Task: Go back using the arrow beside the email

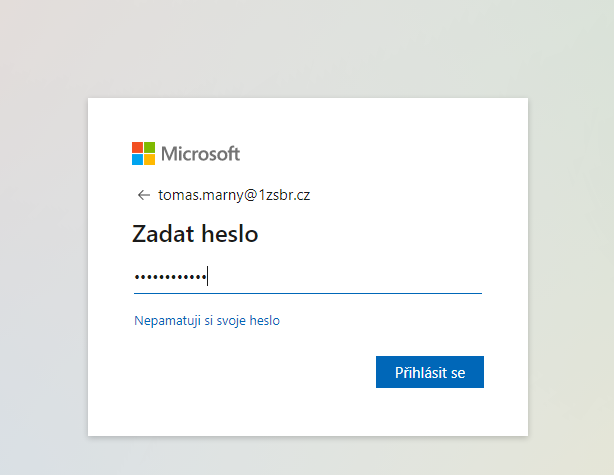Action: point(144,195)
